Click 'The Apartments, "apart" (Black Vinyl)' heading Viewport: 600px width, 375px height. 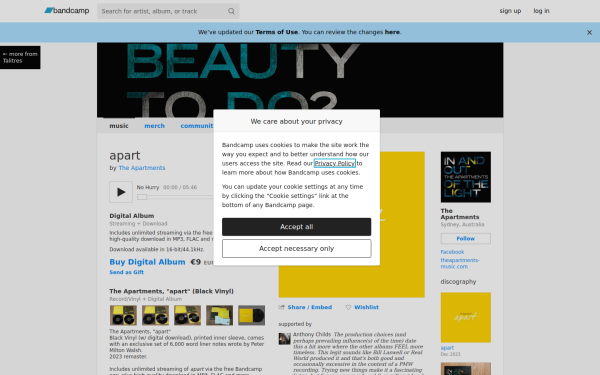(171, 291)
